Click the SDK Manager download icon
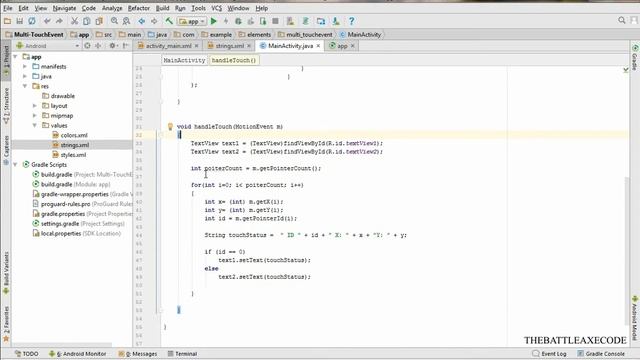640x360 pixels. [x=336, y=21]
